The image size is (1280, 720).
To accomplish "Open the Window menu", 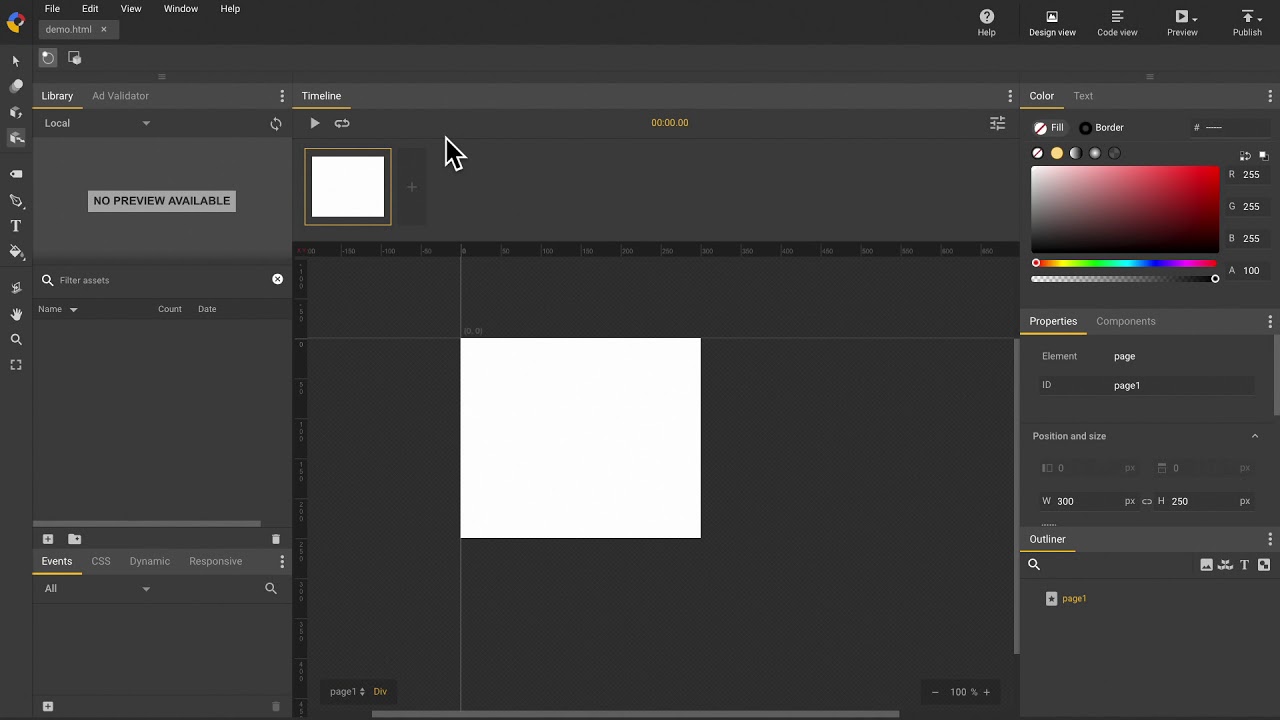I will click(x=181, y=9).
